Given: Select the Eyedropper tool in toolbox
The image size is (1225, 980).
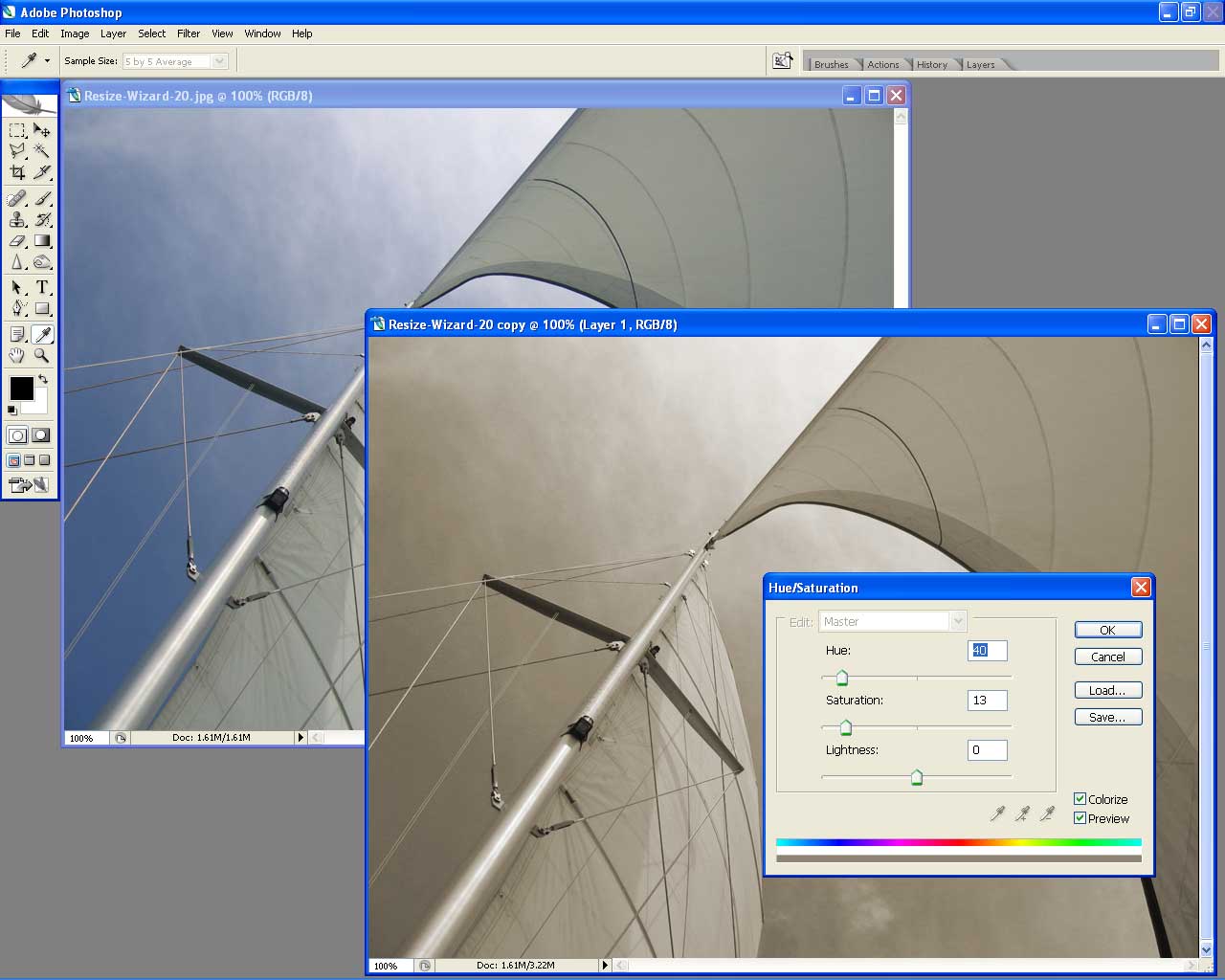Looking at the screenshot, I should pos(42,334).
